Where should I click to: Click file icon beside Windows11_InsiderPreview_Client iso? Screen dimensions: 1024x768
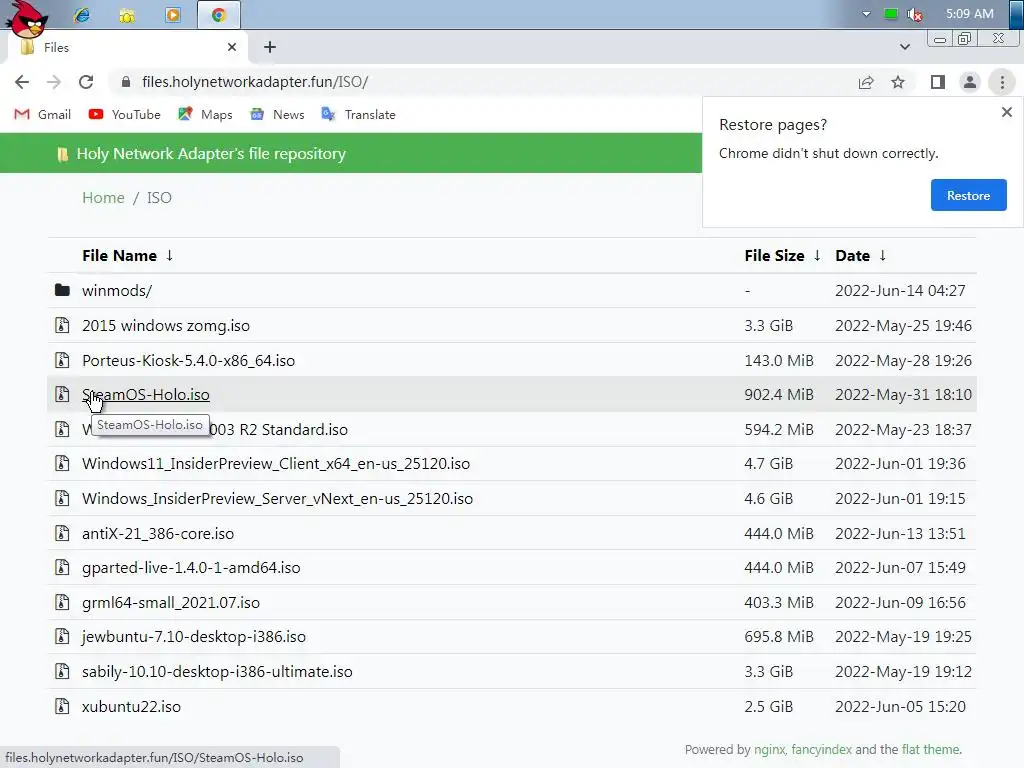tap(62, 463)
